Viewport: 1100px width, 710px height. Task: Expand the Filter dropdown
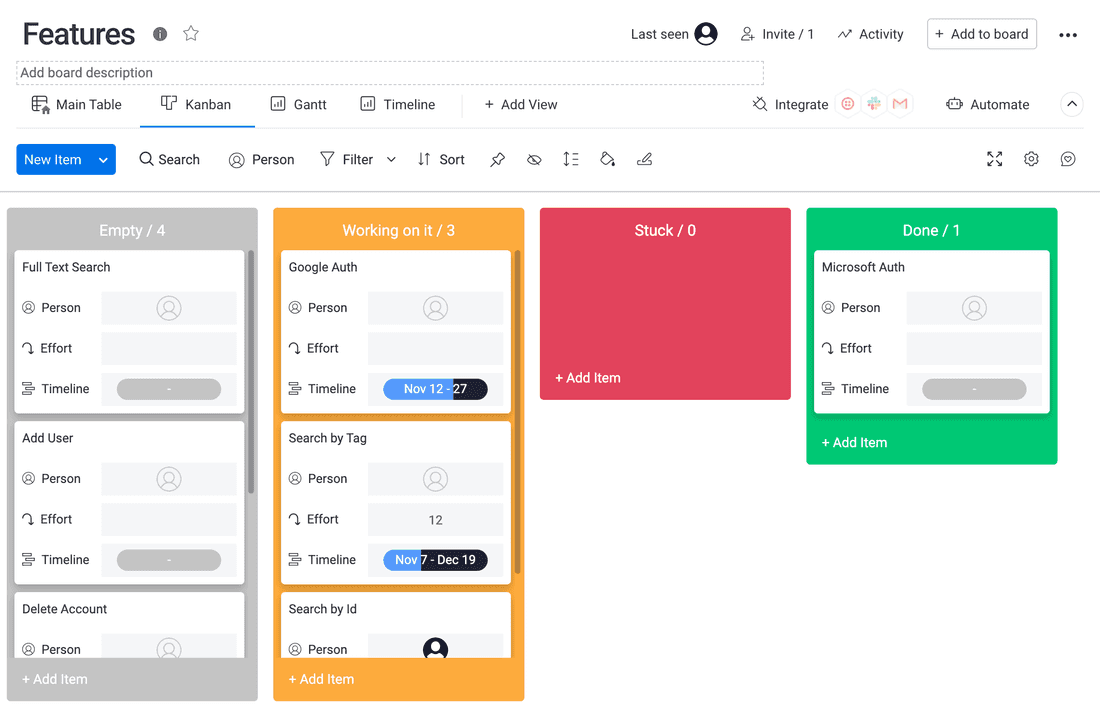click(390, 159)
